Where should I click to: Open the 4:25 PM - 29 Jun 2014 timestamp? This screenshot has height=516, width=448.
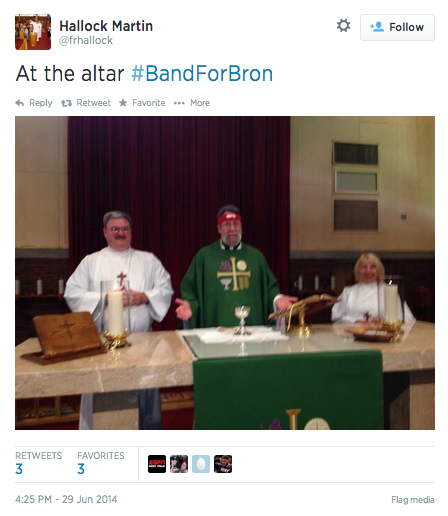[66, 499]
